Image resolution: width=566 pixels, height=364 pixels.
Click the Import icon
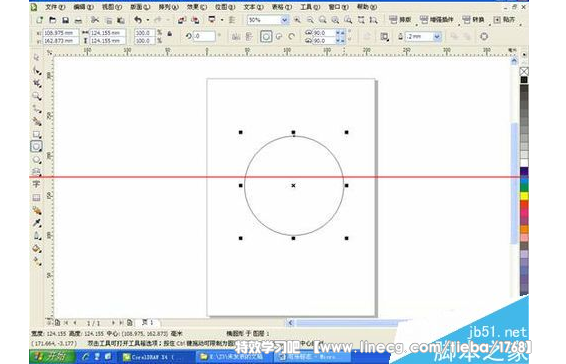point(182,20)
